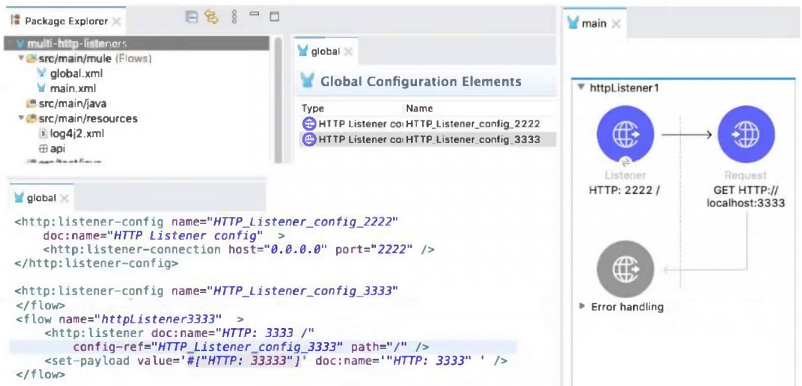This screenshot has width=802, height=386.
Task: Select the HTTP_Listener_config_3333 row
Action: [x=427, y=139]
